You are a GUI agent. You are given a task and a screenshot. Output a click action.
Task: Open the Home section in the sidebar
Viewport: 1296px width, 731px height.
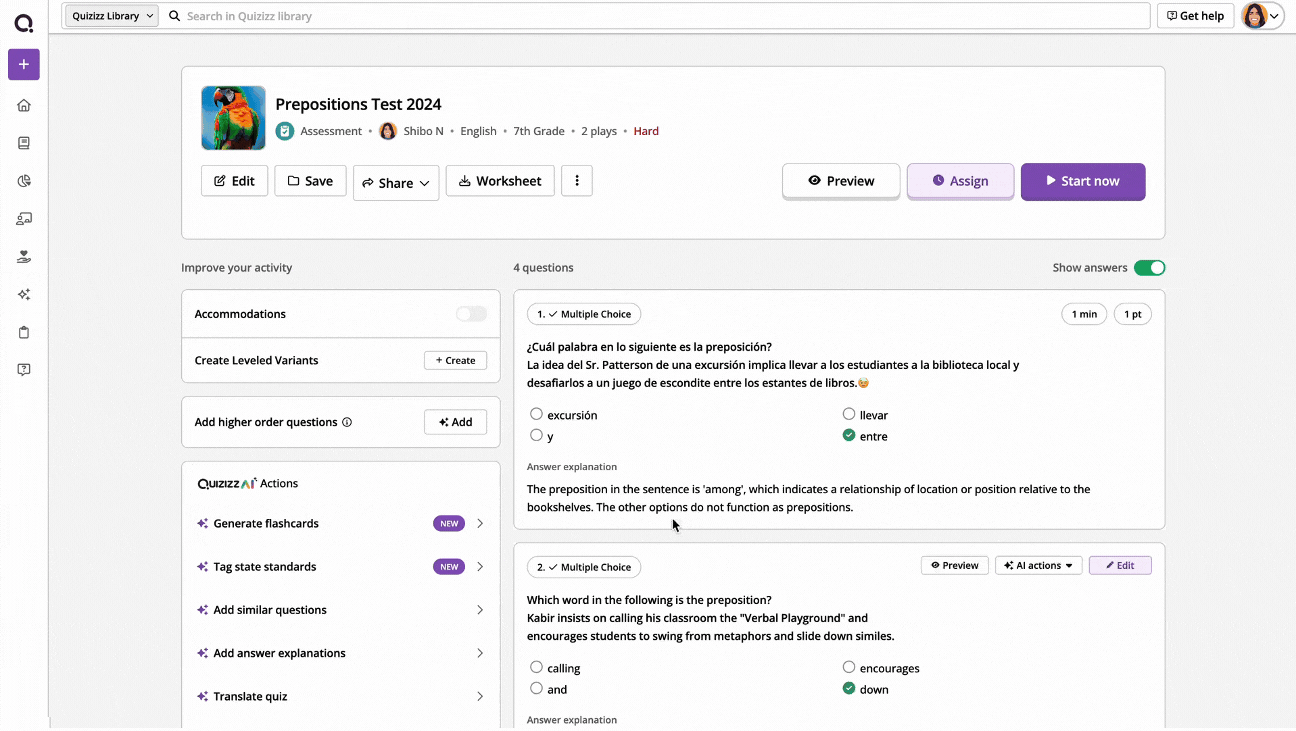click(x=24, y=105)
